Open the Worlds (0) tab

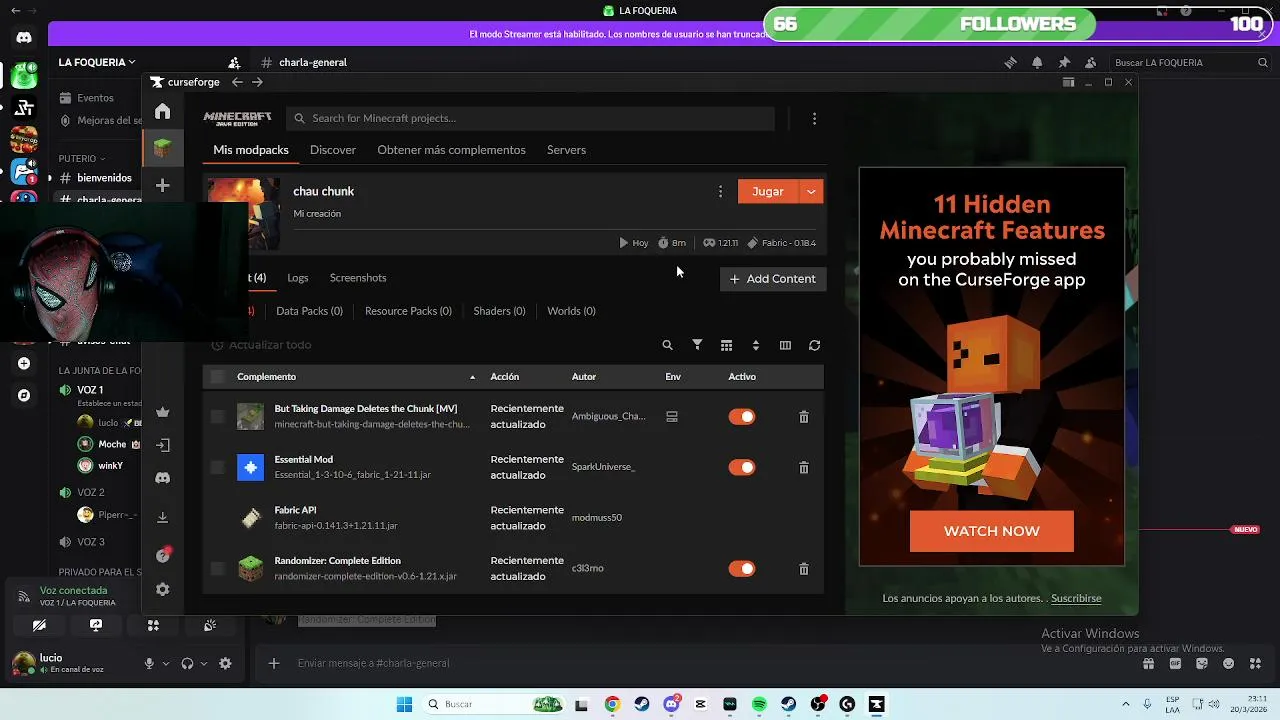tap(571, 311)
